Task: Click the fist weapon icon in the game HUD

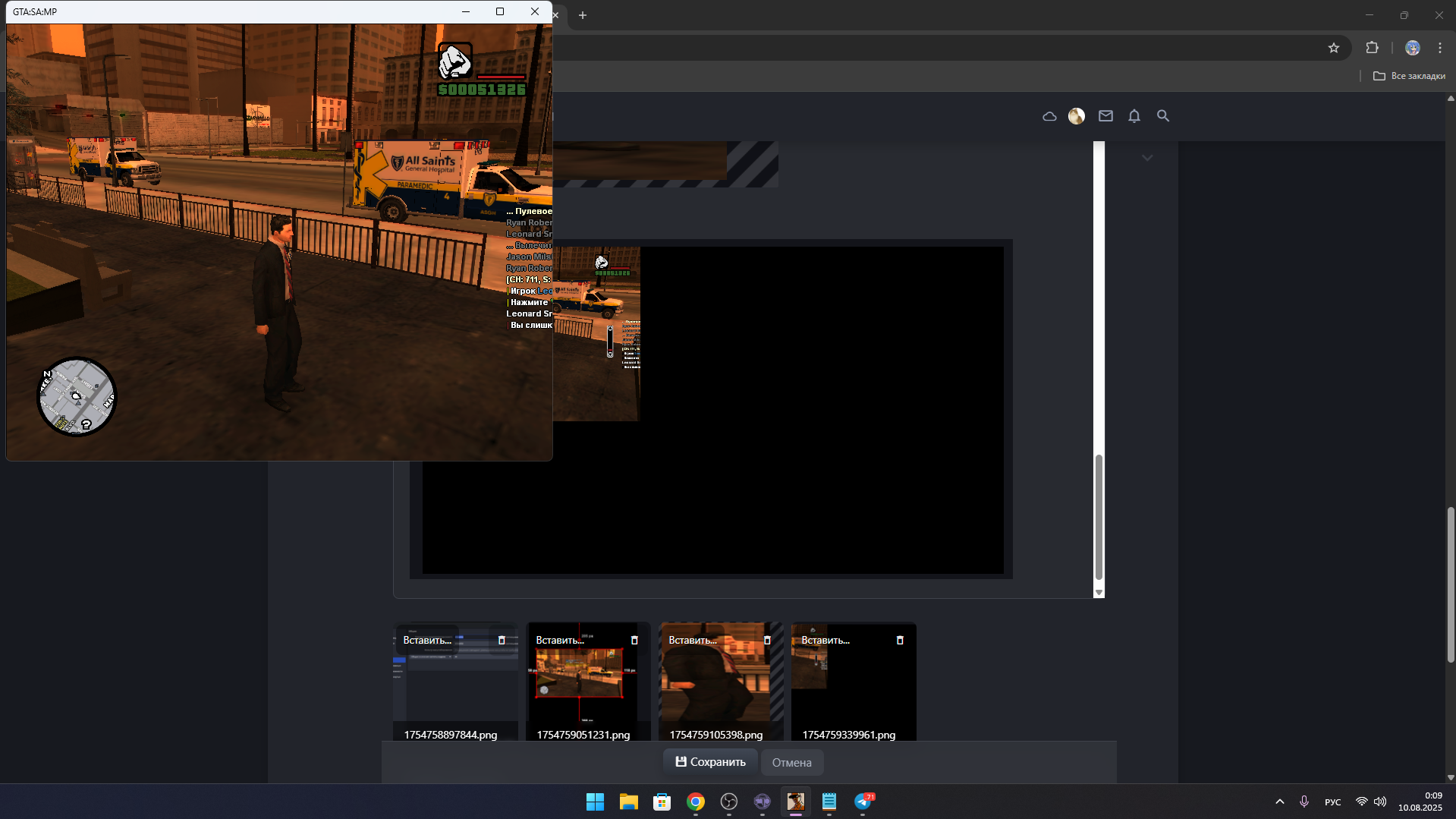Action: [x=455, y=61]
